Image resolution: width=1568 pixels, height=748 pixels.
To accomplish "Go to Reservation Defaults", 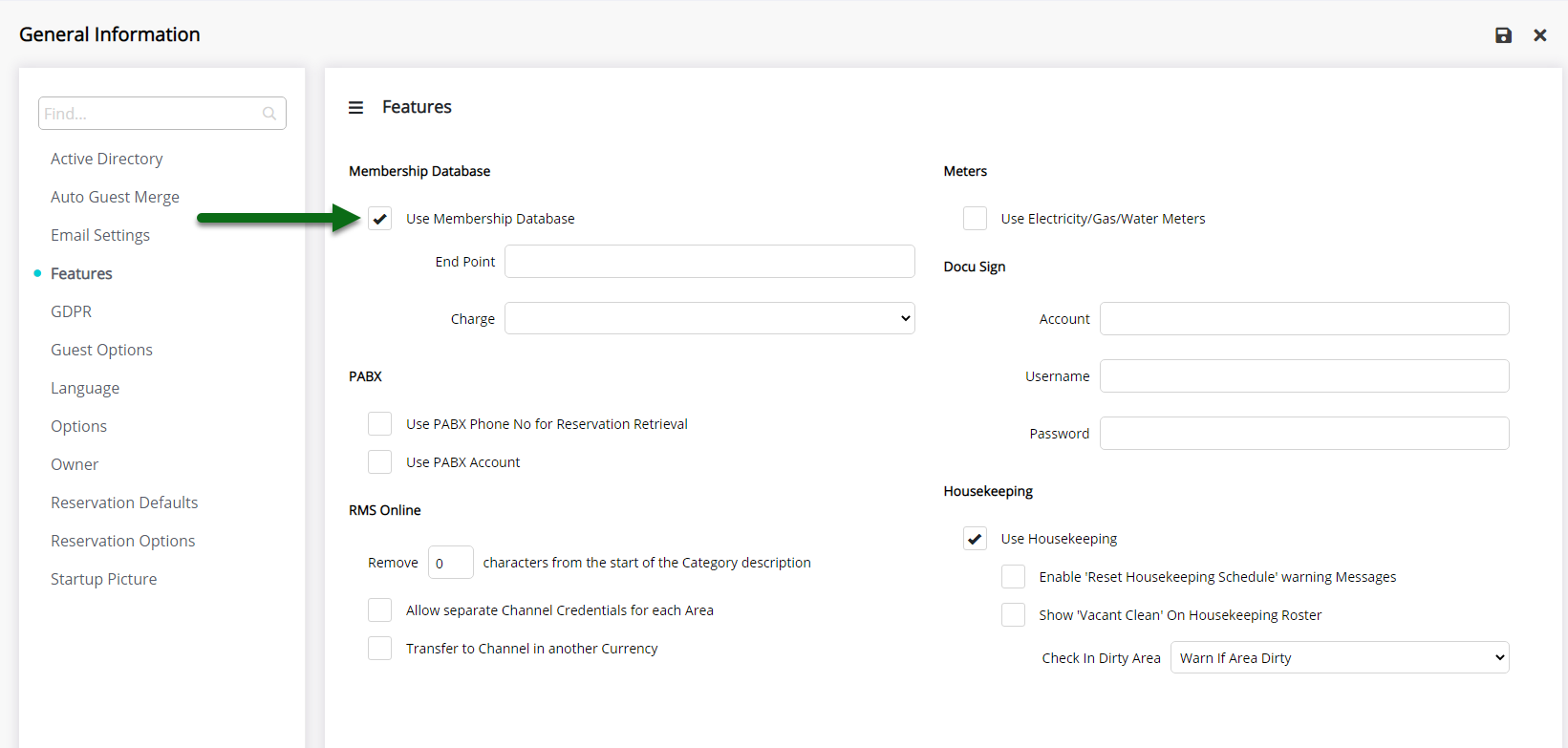I will click(x=124, y=502).
